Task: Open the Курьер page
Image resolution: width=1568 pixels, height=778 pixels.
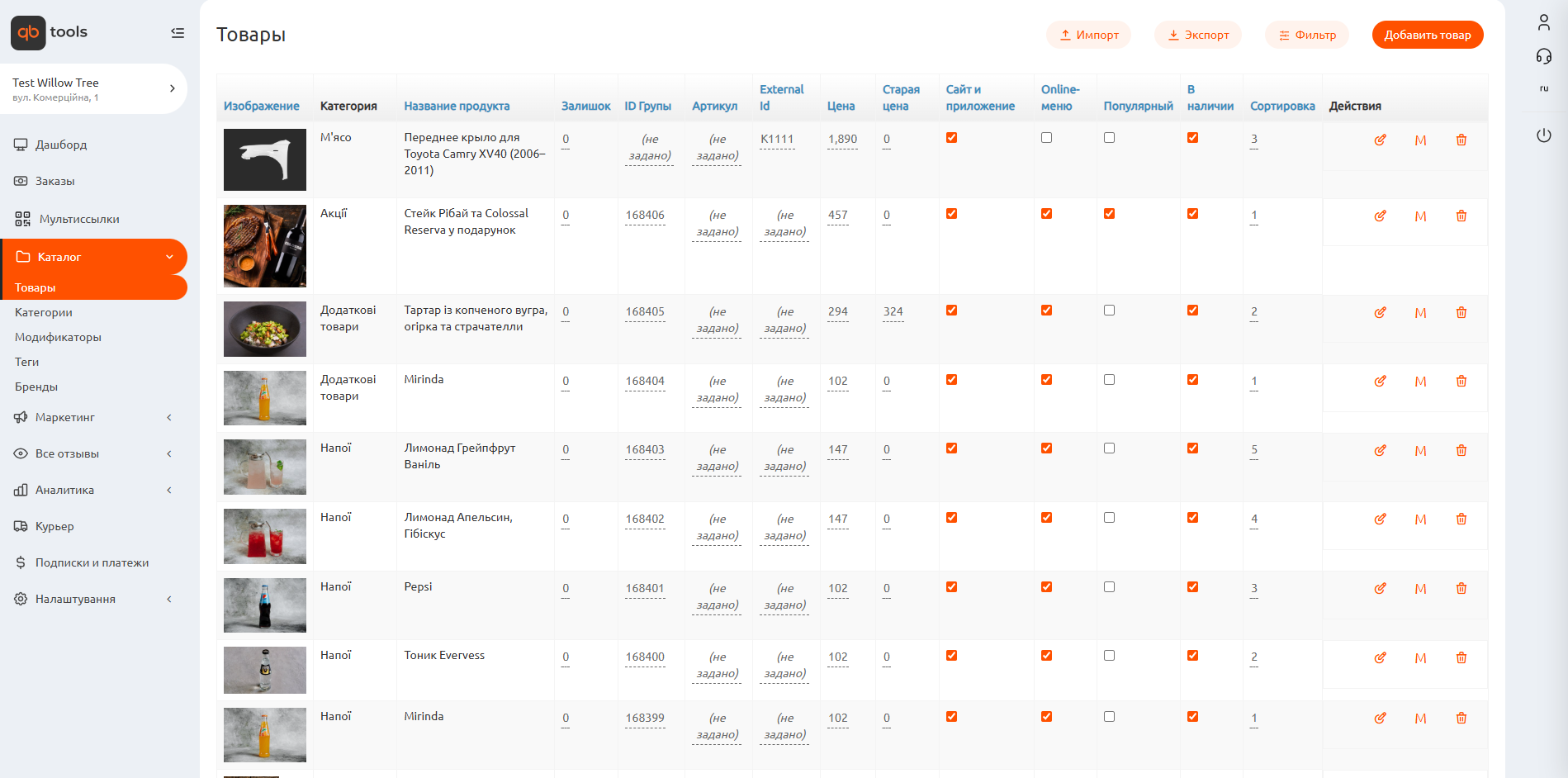Action: pyautogui.click(x=54, y=527)
